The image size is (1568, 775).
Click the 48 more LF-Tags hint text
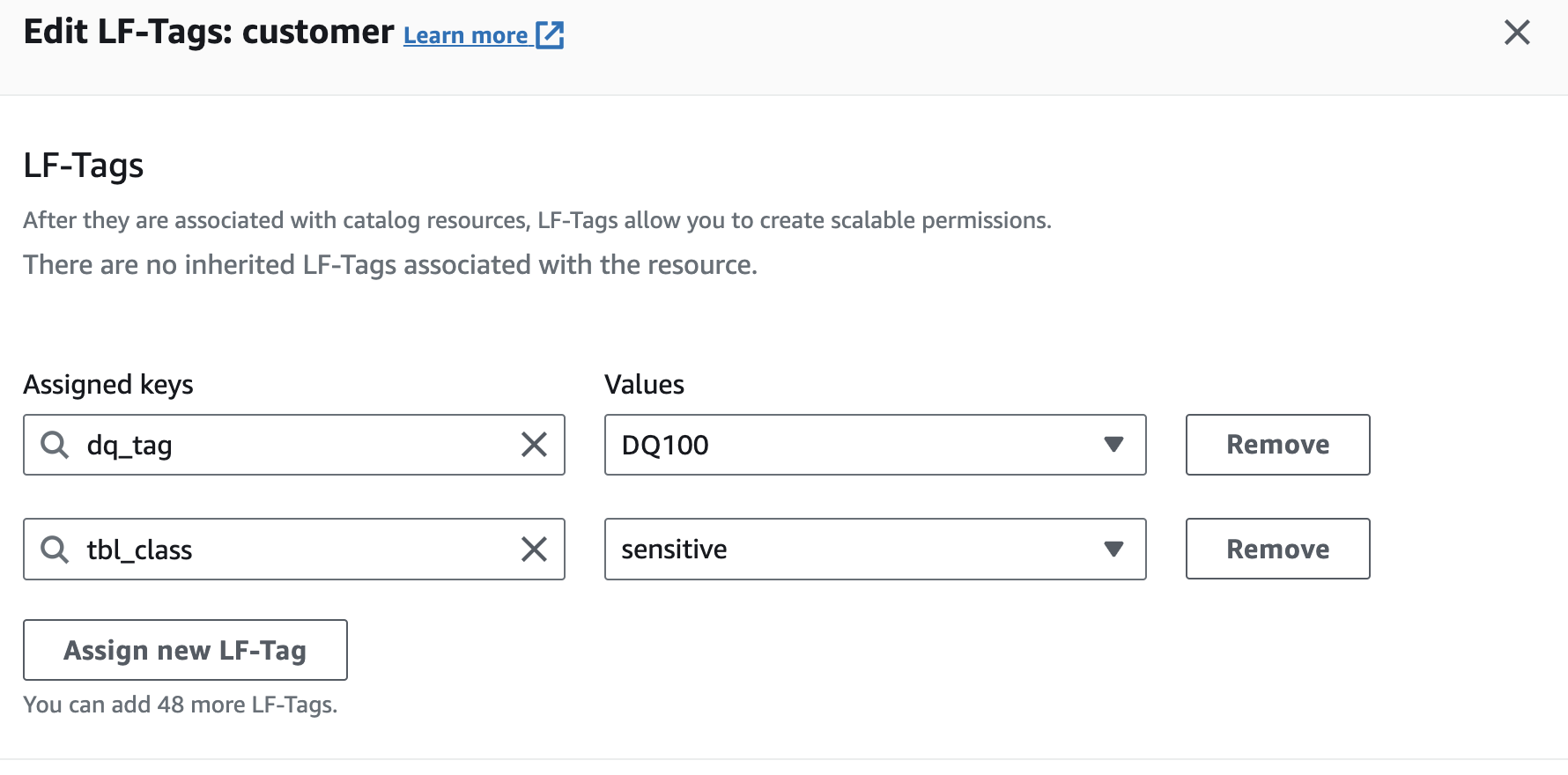point(181,705)
